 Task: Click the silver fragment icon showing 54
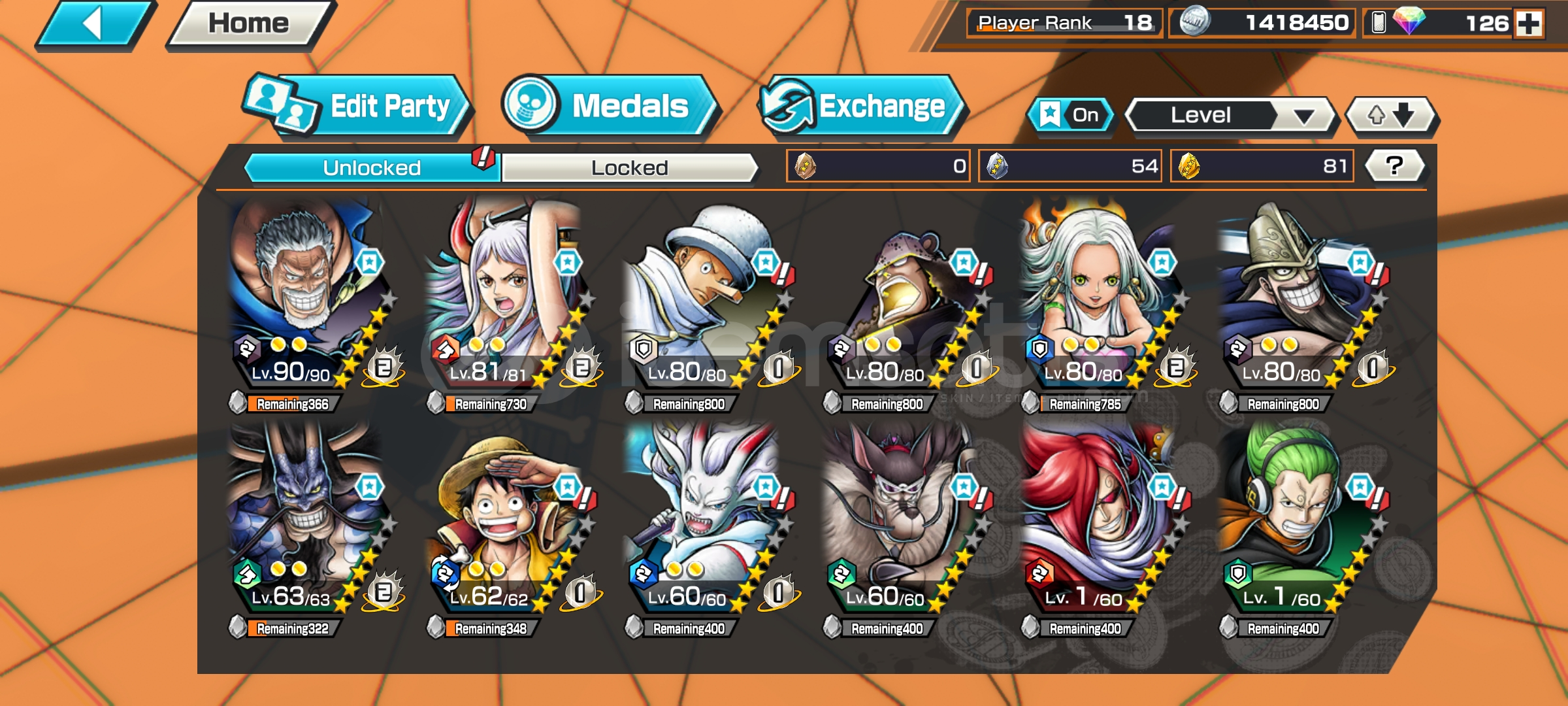point(997,166)
